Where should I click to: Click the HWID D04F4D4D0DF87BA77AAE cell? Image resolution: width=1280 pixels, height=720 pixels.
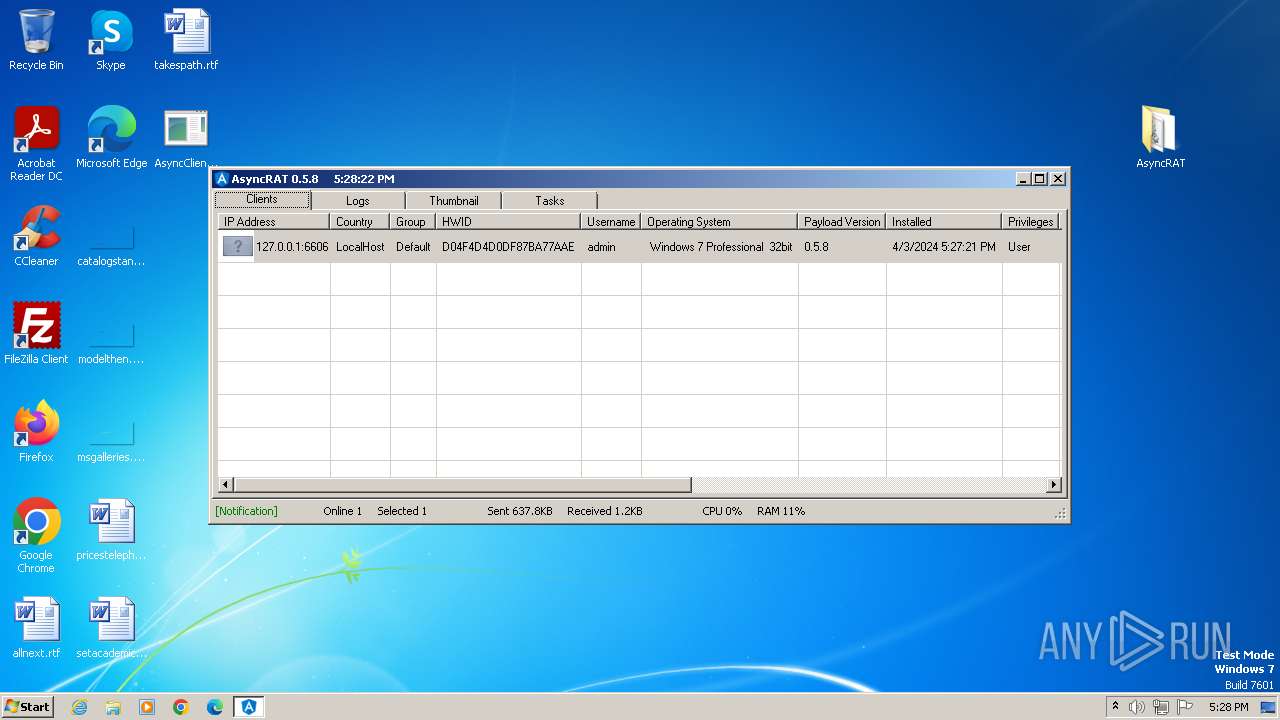pyautogui.click(x=508, y=247)
